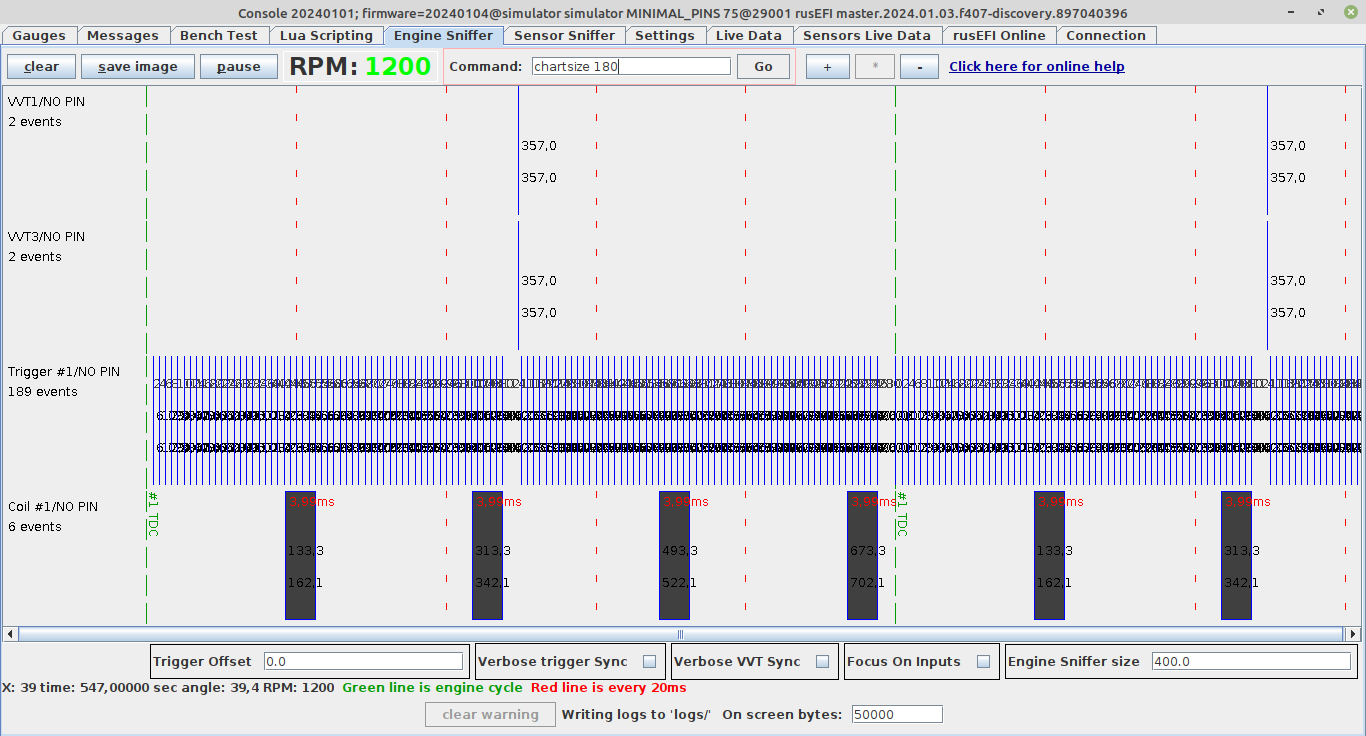The width and height of the screenshot is (1366, 736).
Task: Pause the engine sniffer chart
Action: click(238, 67)
